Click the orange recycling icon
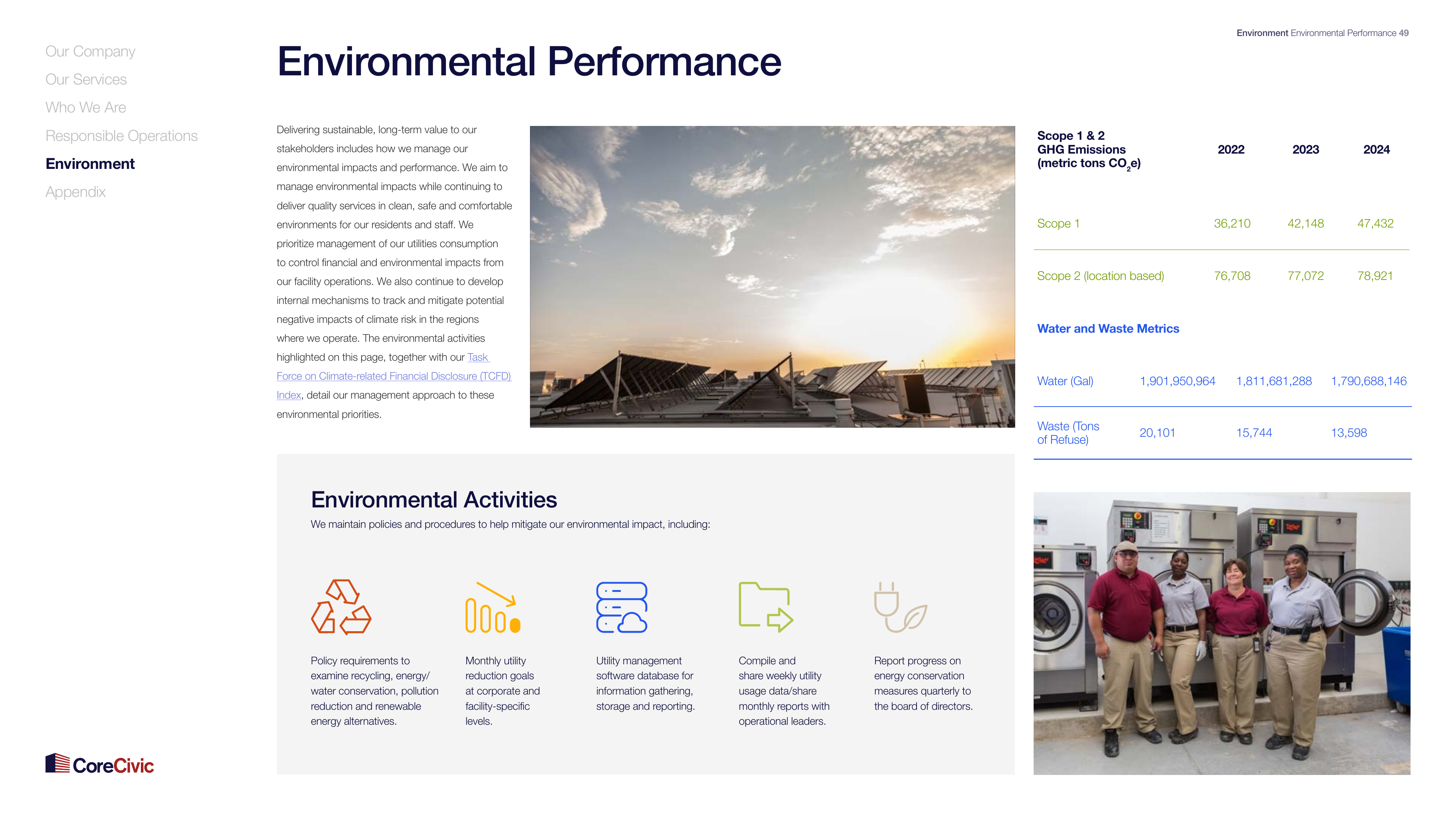The width and height of the screenshot is (1456, 819). coord(341,606)
